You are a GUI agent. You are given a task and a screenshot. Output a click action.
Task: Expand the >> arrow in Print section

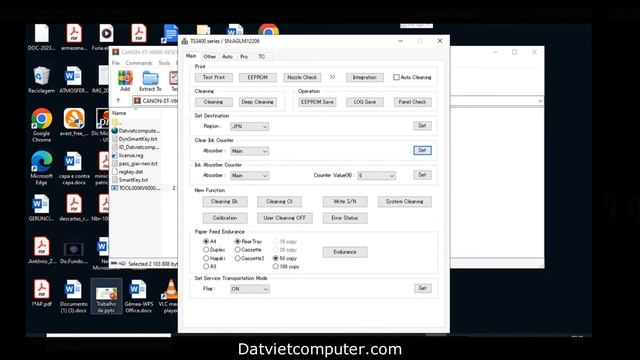click(332, 77)
